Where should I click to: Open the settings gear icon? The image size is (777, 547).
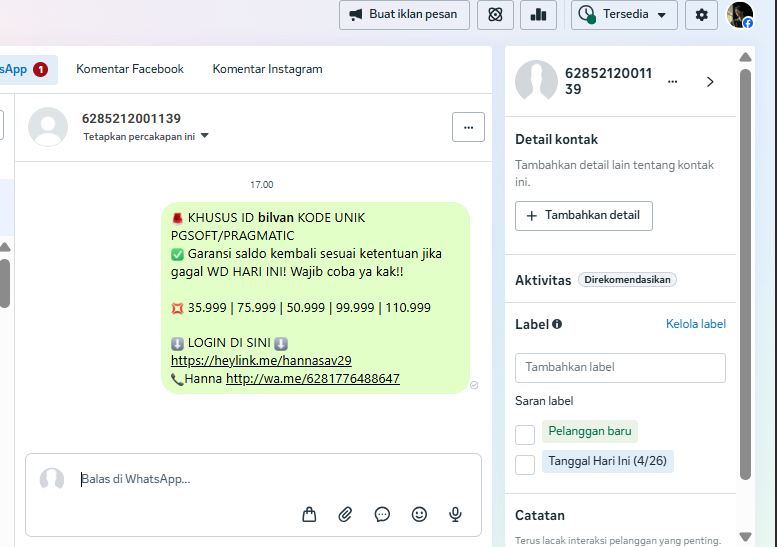click(x=701, y=15)
